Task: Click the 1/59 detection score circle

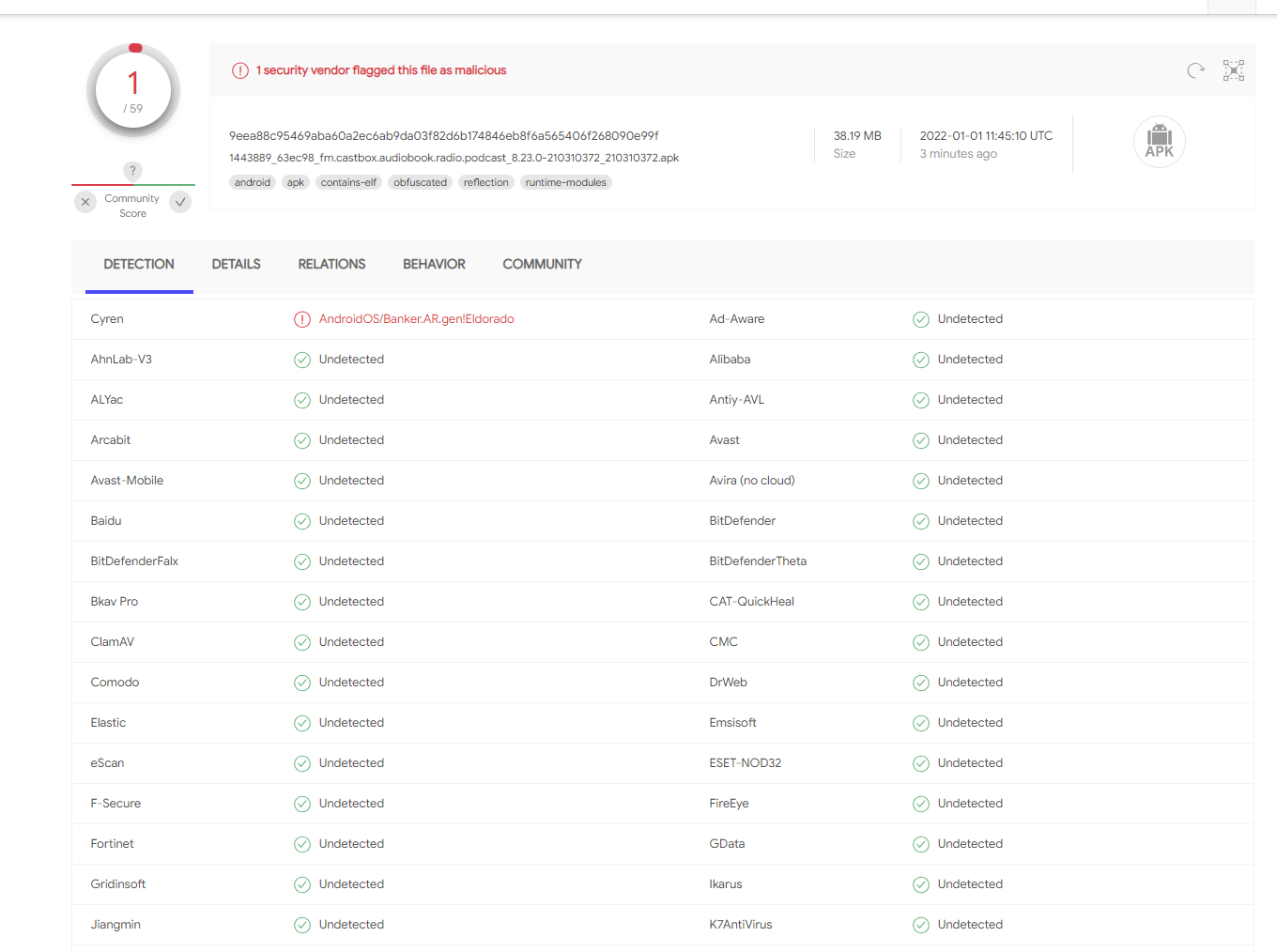Action: pos(132,90)
